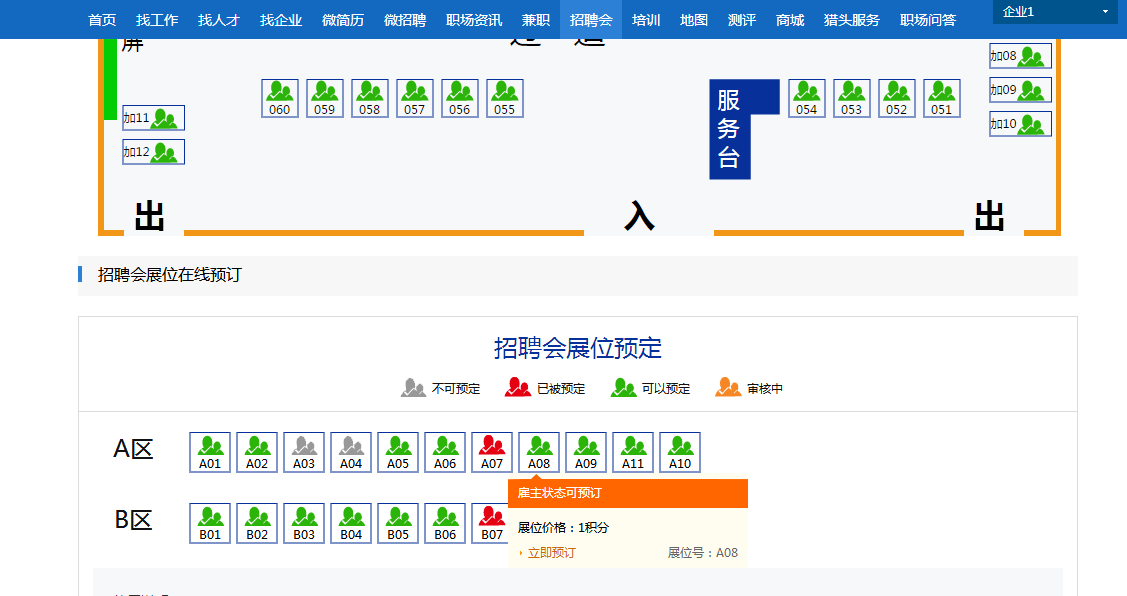Click booth B05 in zone B
Viewport: 1127px width, 596px height.
(x=398, y=523)
